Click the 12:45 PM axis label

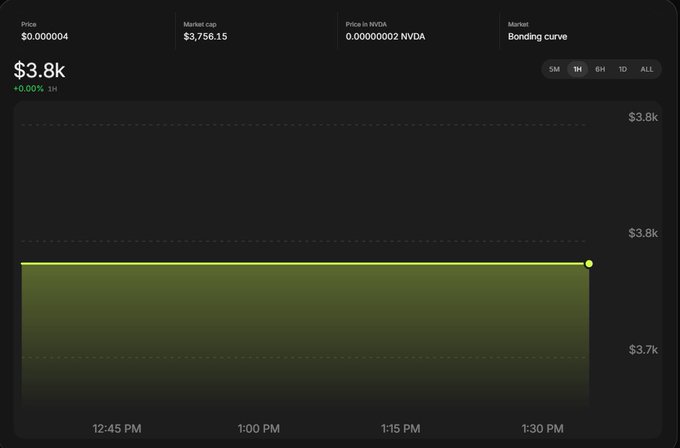coord(117,428)
